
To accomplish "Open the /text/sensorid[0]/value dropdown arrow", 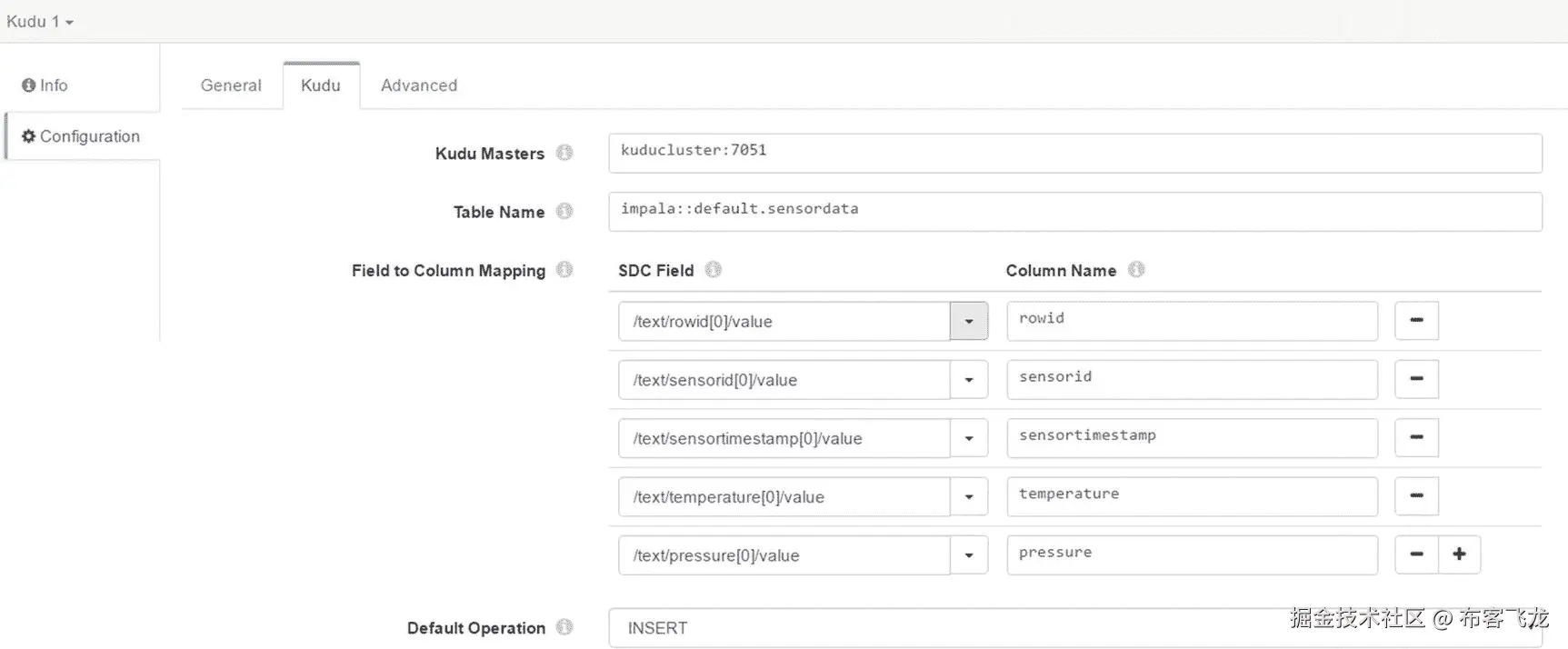I will coord(969,380).
